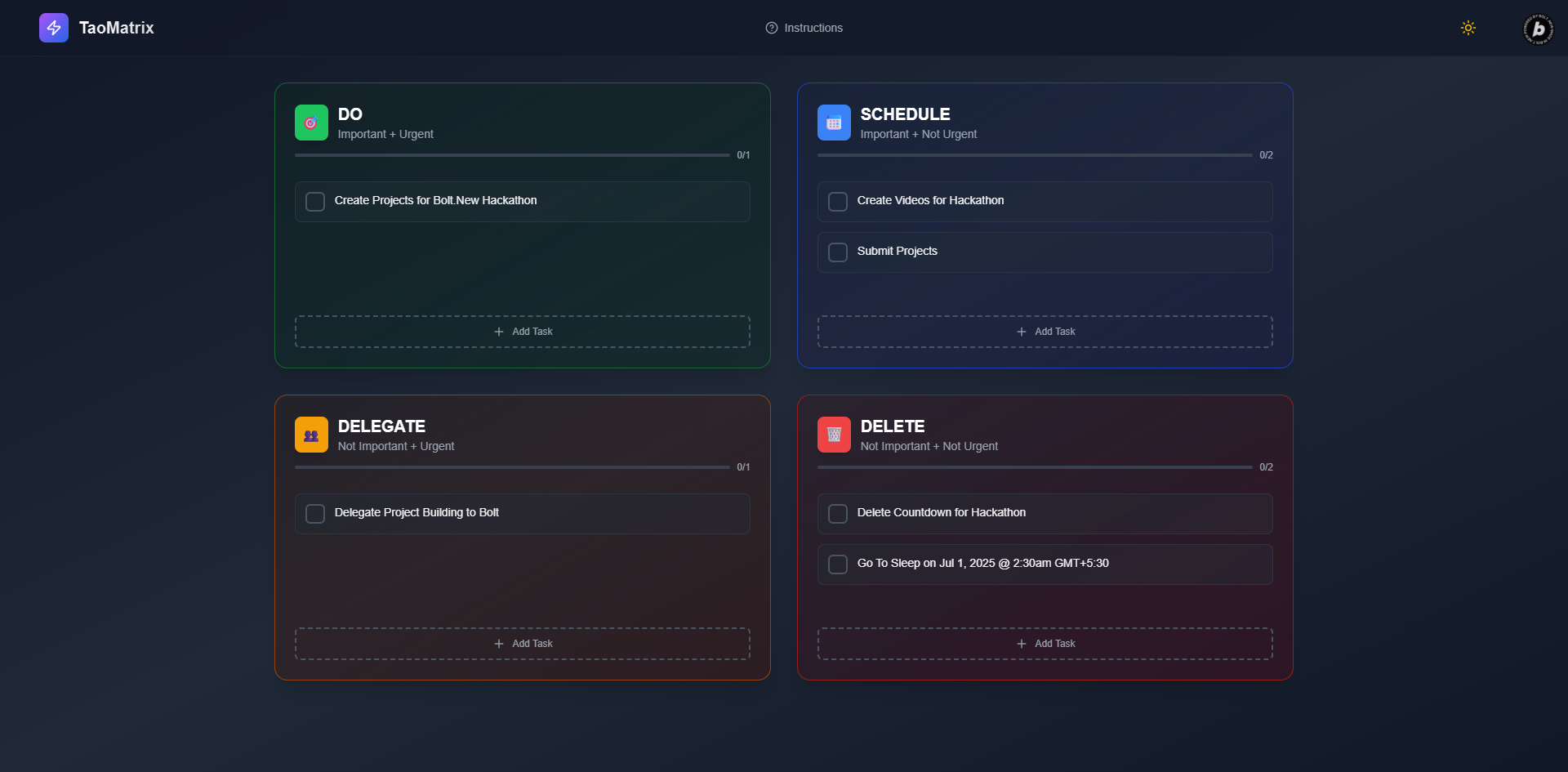The height and width of the screenshot is (772, 1568).
Task: Add a task in the DO quadrant
Action: coord(523,331)
